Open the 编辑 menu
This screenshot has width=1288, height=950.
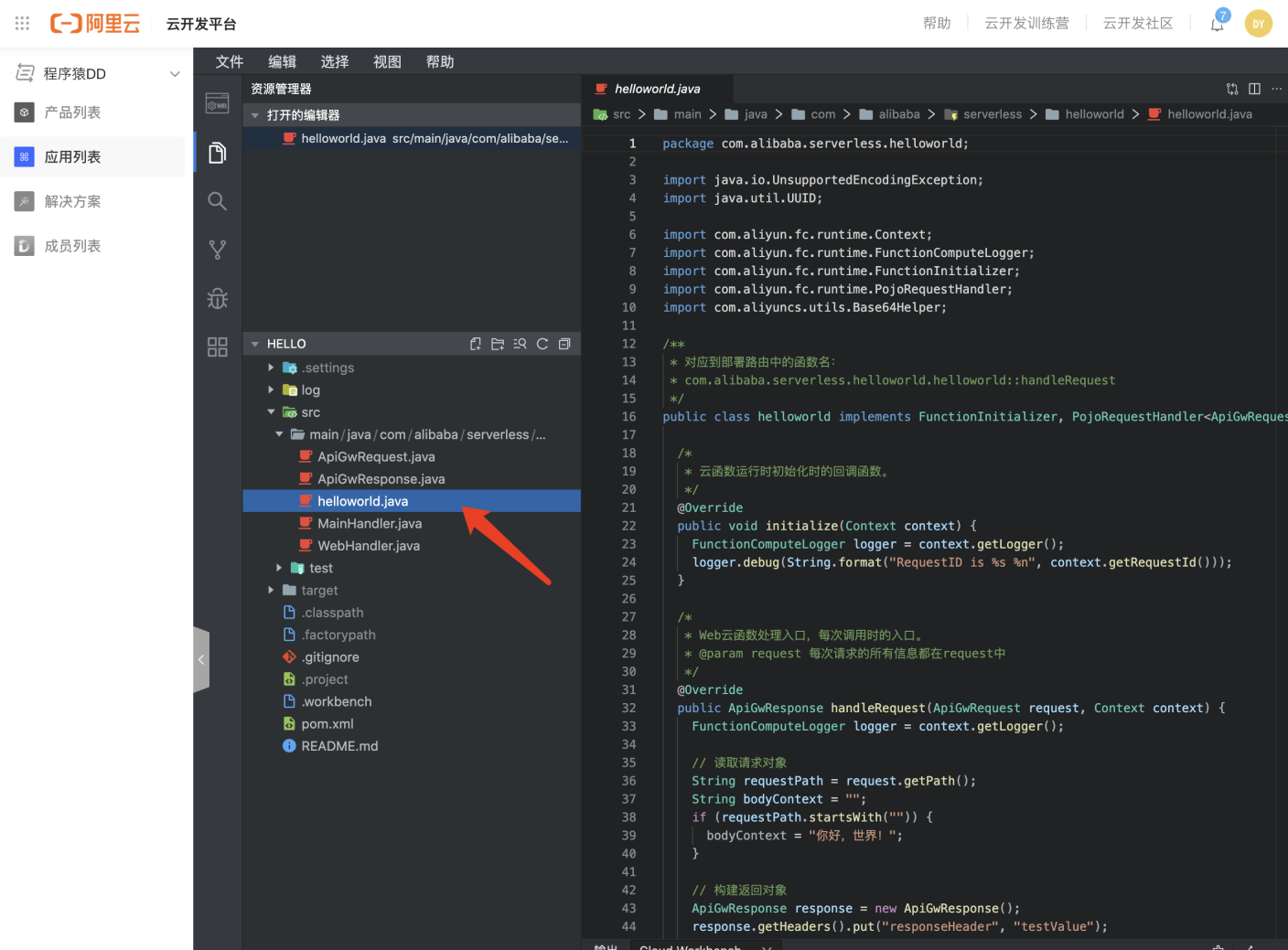282,61
